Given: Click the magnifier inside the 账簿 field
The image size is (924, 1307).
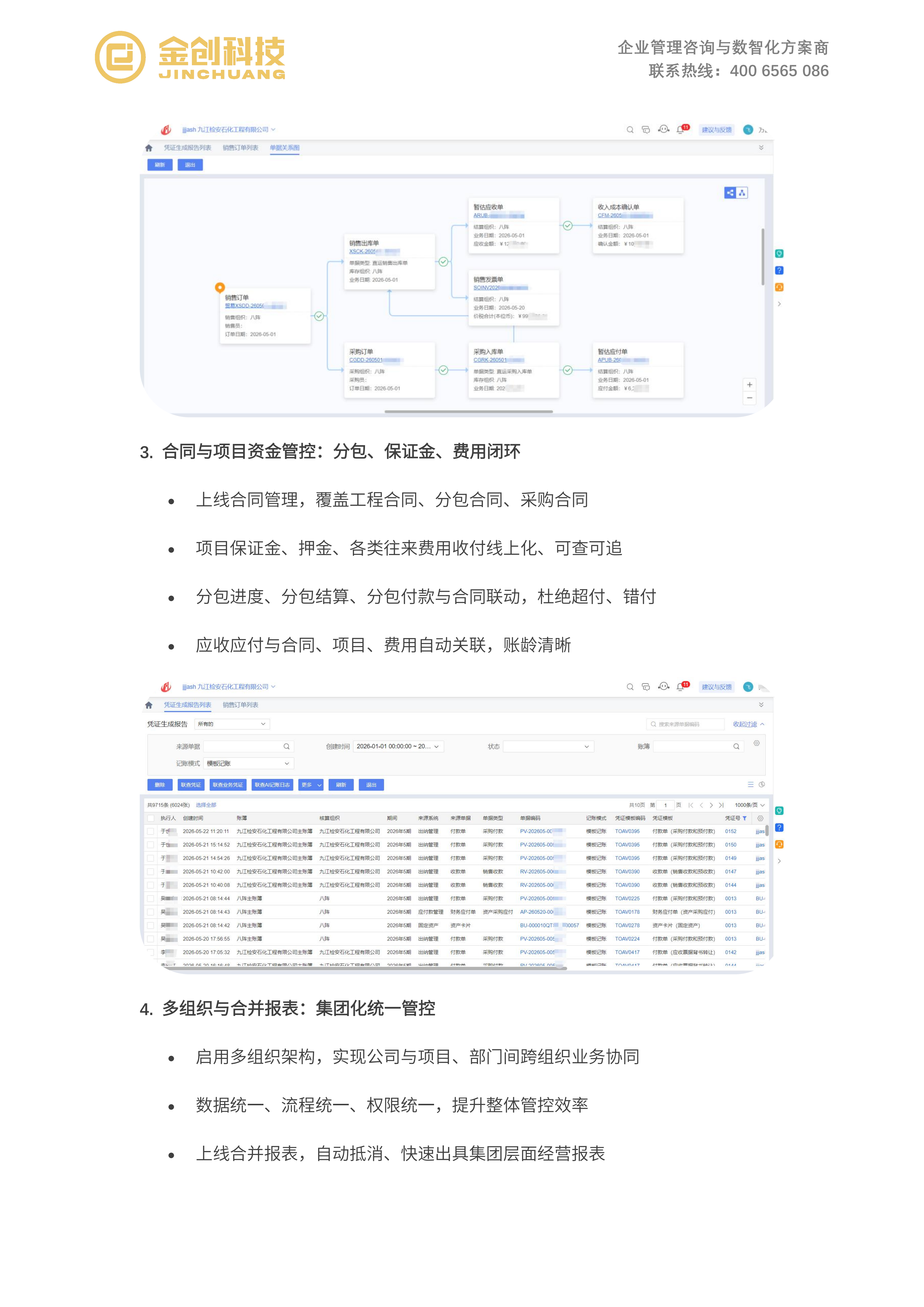Looking at the screenshot, I should (x=736, y=747).
